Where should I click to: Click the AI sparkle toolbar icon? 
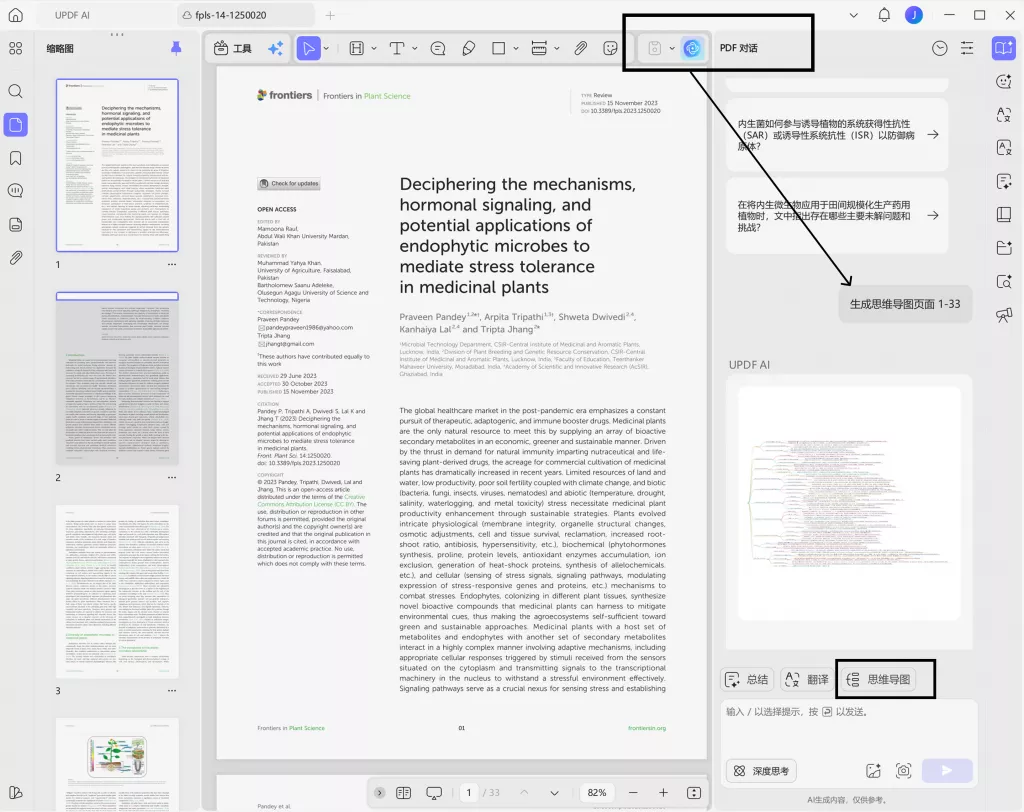point(276,48)
